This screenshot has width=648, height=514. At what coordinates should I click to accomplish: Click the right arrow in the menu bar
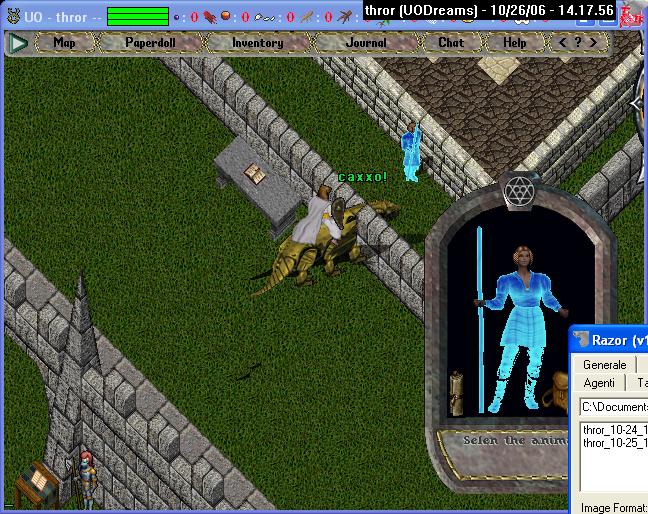point(593,42)
